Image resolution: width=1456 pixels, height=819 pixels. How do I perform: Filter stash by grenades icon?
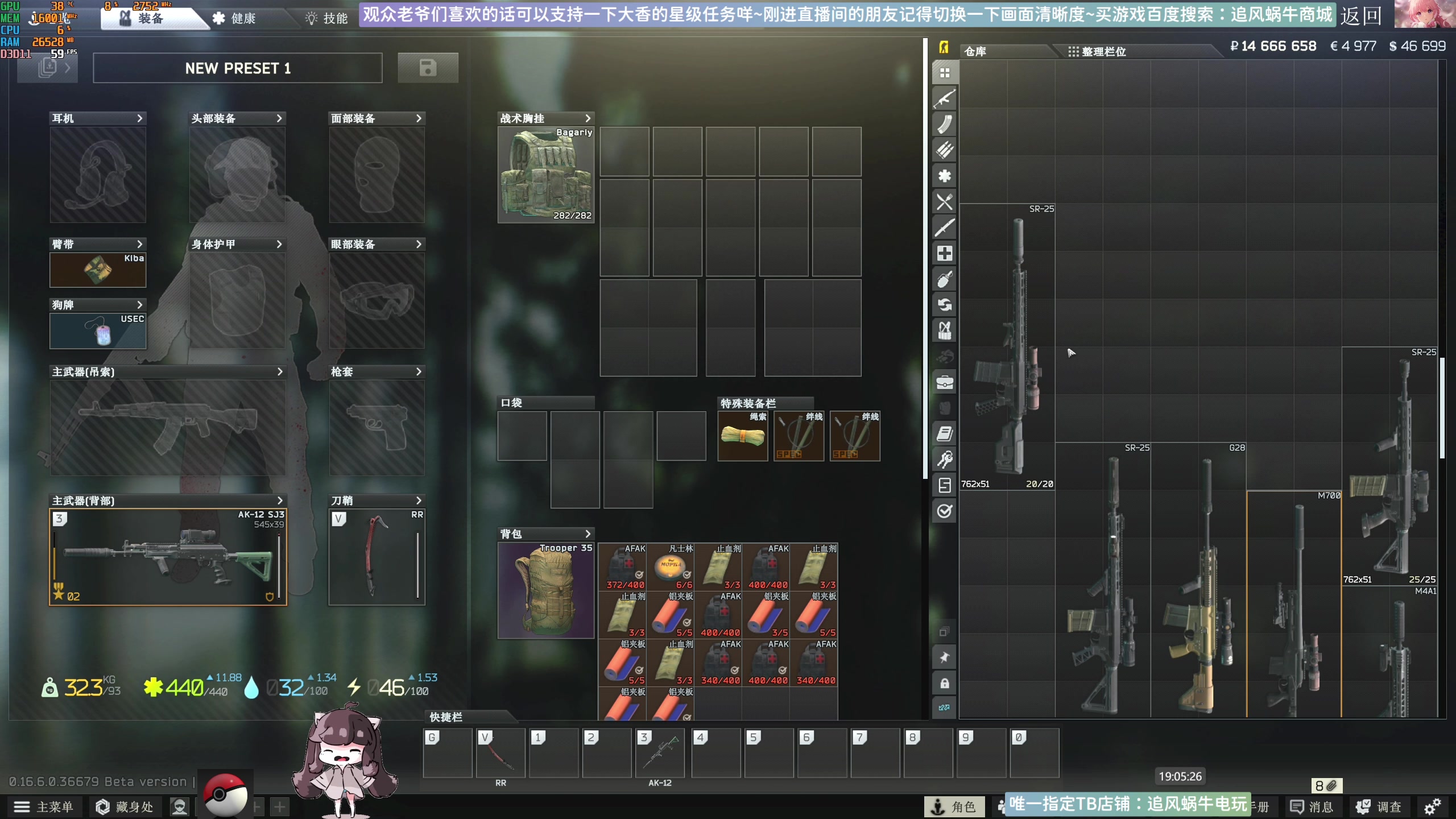945,279
